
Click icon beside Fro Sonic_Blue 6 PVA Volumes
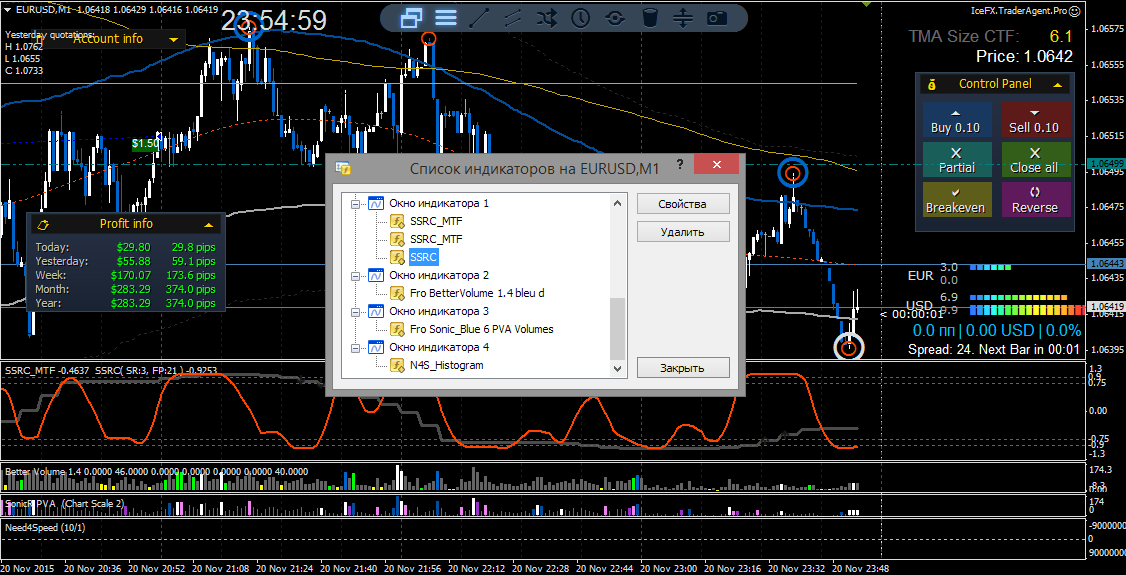[398, 329]
